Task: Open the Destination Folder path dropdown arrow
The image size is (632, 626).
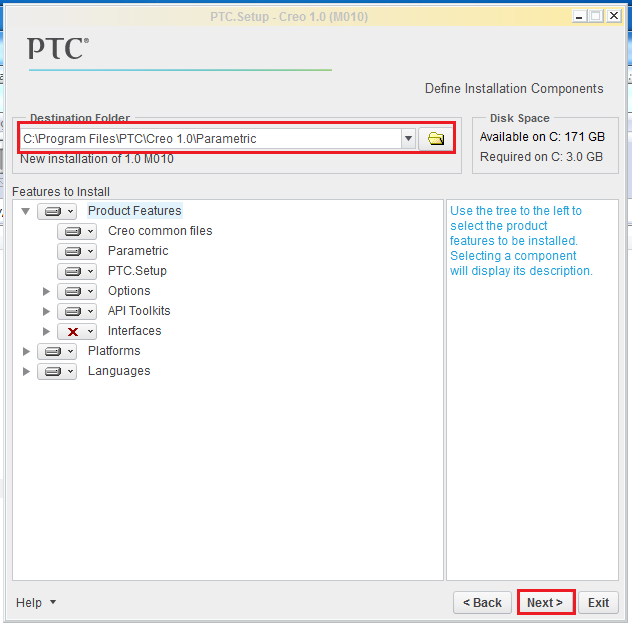Action: 408,139
